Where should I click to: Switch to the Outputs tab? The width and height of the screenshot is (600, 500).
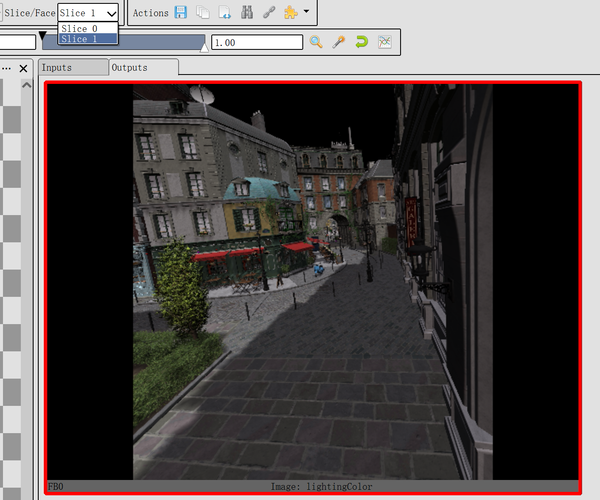tap(143, 67)
